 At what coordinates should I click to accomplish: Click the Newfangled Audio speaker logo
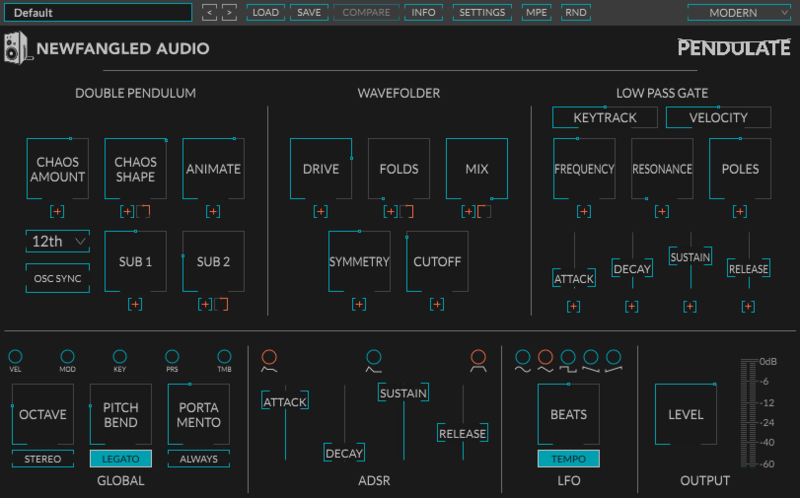coord(16,47)
